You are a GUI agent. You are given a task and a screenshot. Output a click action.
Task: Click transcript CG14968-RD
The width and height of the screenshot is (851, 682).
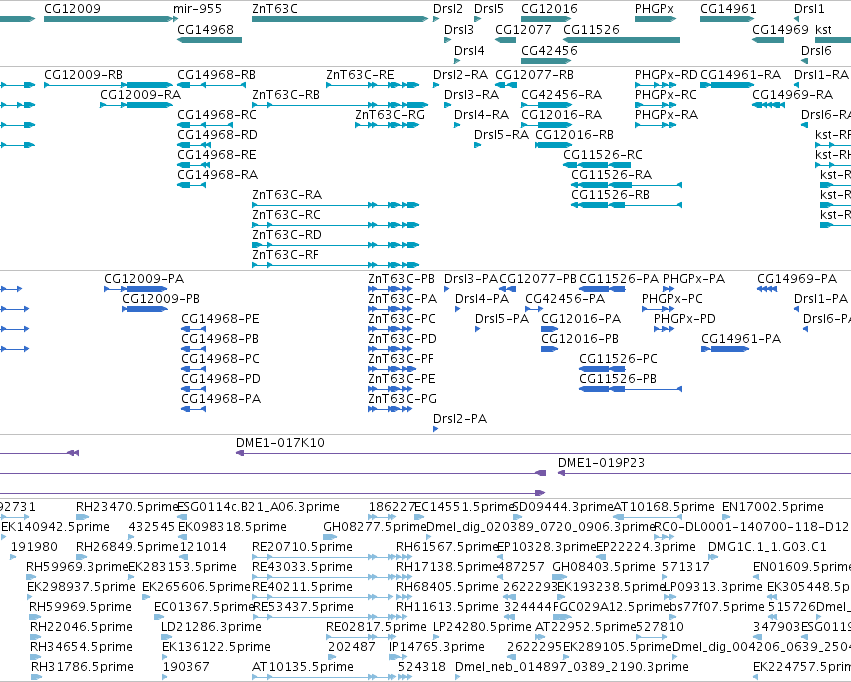pyautogui.click(x=194, y=145)
